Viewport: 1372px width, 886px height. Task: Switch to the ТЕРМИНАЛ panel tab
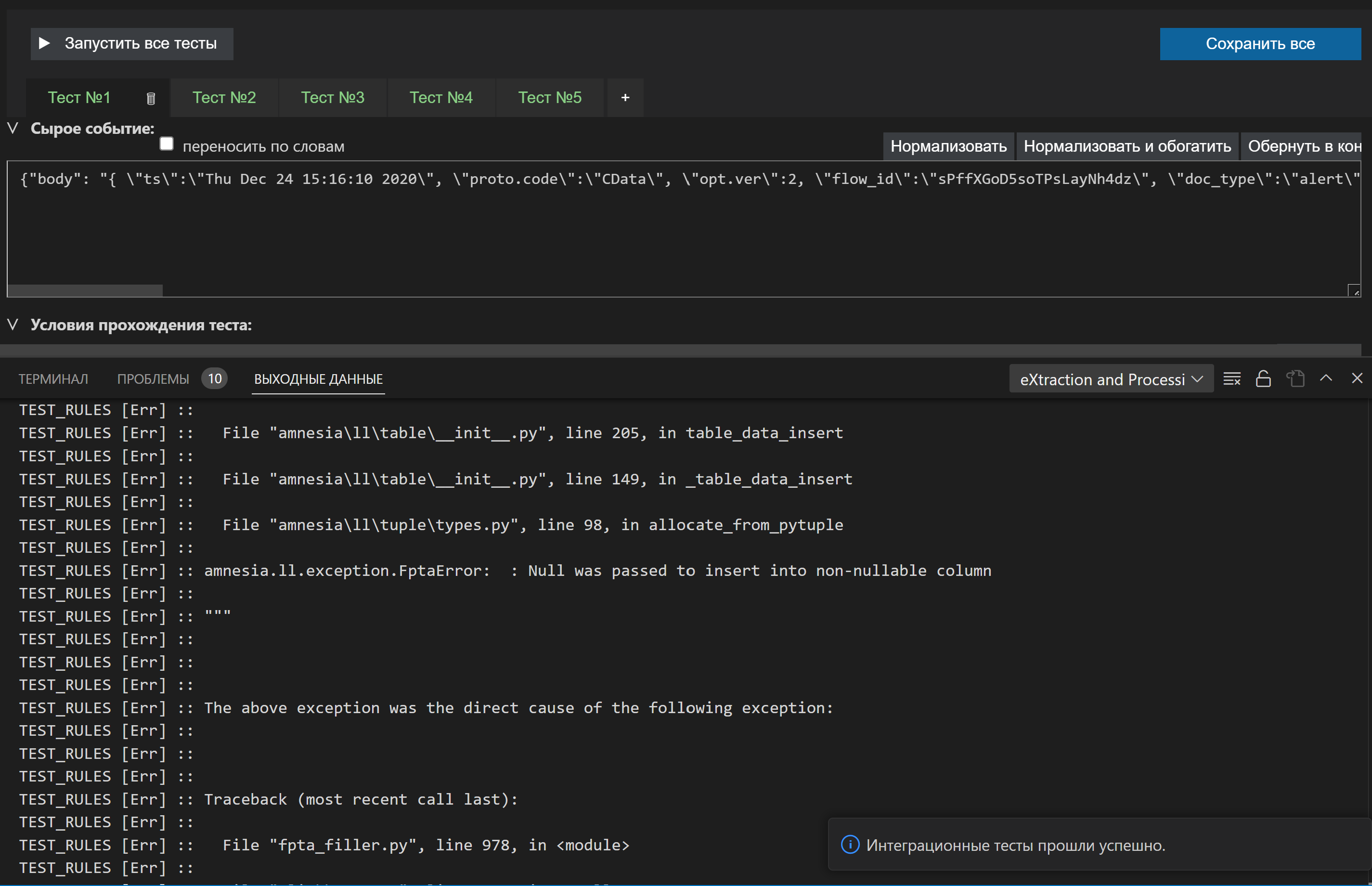[x=53, y=379]
